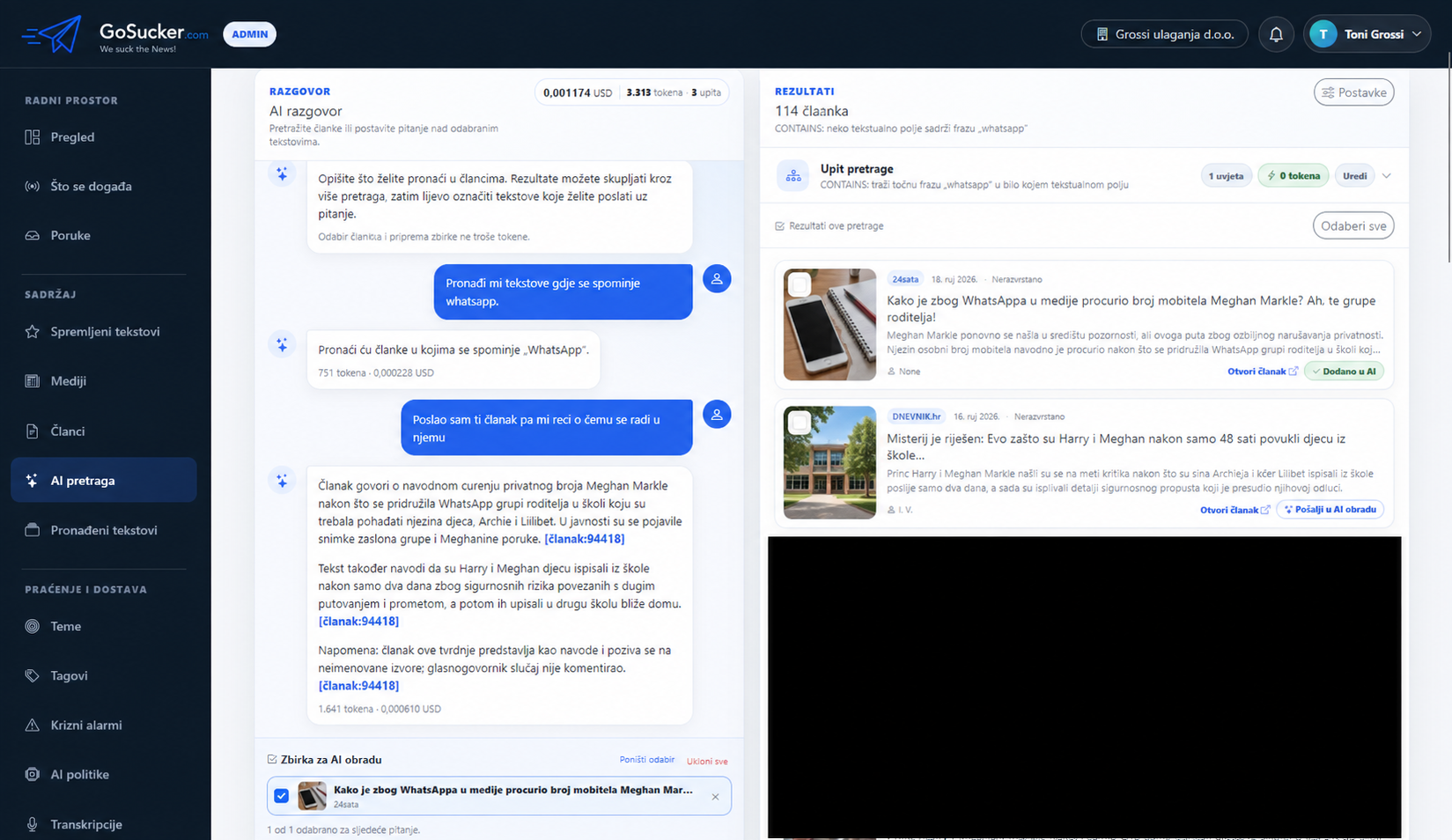1452x840 pixels.
Task: Expand the Upit pretrage chevron
Action: click(x=1387, y=176)
